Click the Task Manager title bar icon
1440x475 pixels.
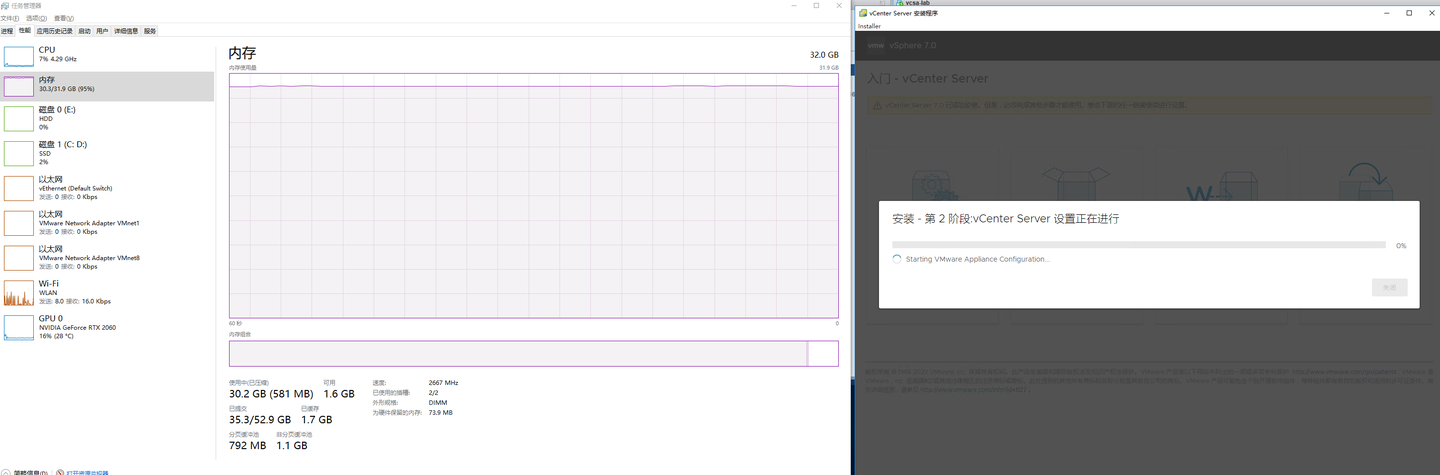[5, 5]
